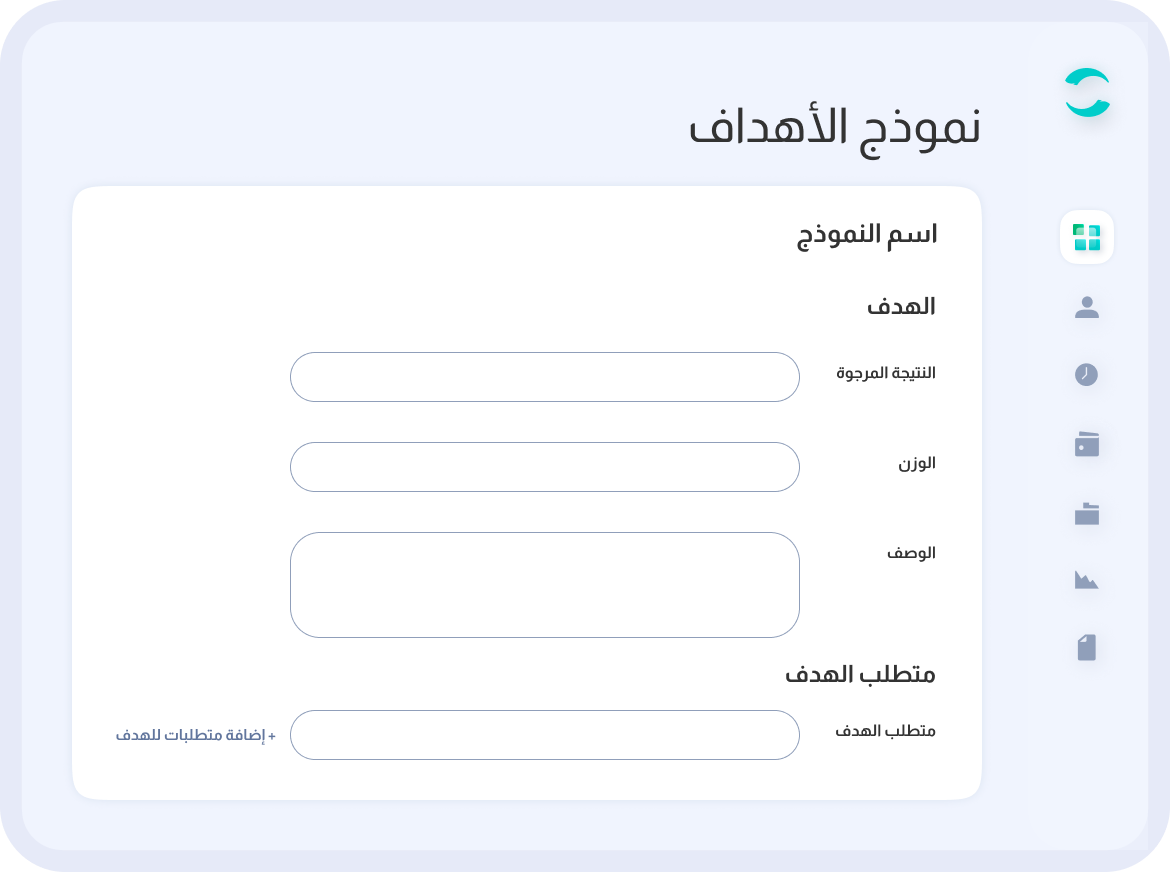Click the نموذج الأهداف page title
This screenshot has width=1170, height=872.
point(835,128)
